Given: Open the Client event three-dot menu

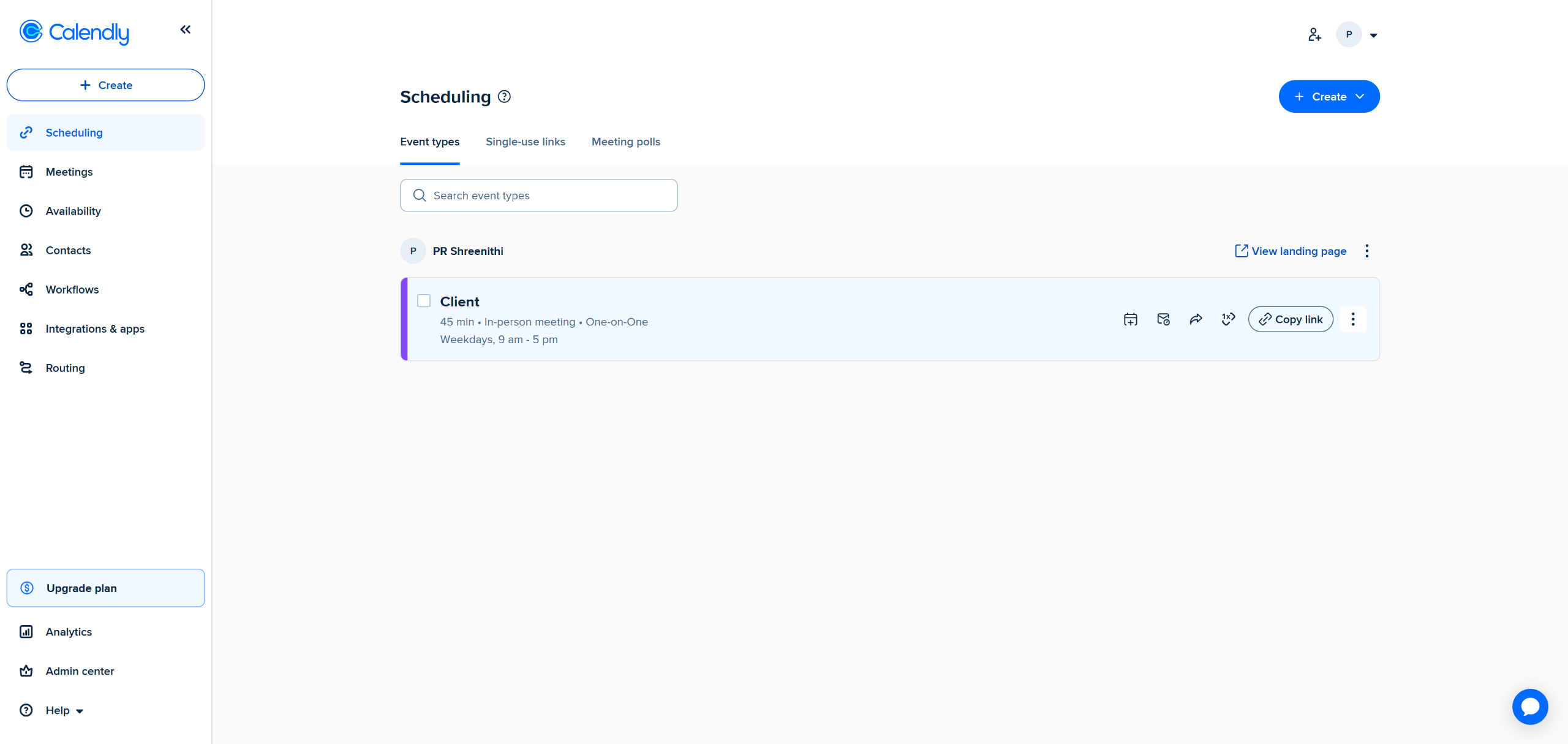Looking at the screenshot, I should coord(1353,319).
